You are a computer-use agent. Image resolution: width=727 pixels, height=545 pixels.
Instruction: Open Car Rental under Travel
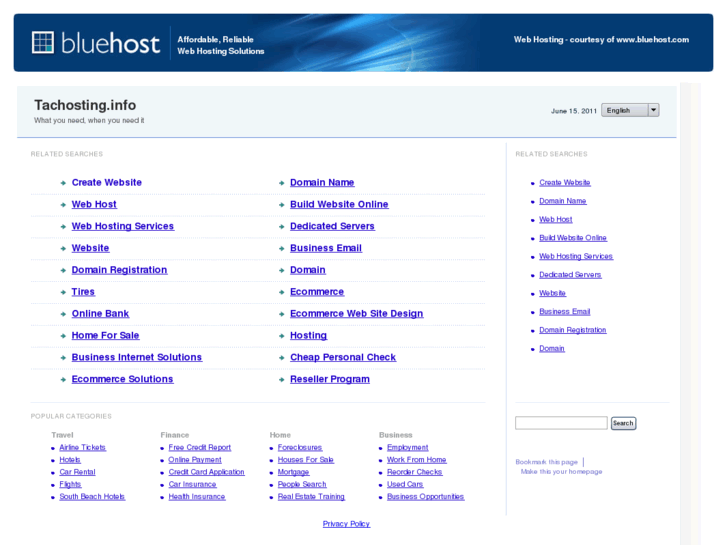tap(77, 472)
